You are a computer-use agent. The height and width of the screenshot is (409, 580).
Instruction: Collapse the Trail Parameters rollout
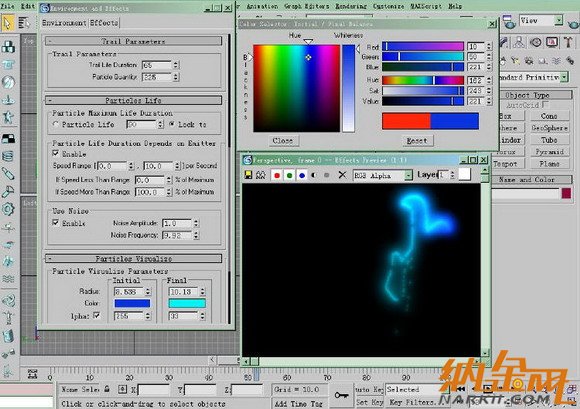(x=133, y=41)
